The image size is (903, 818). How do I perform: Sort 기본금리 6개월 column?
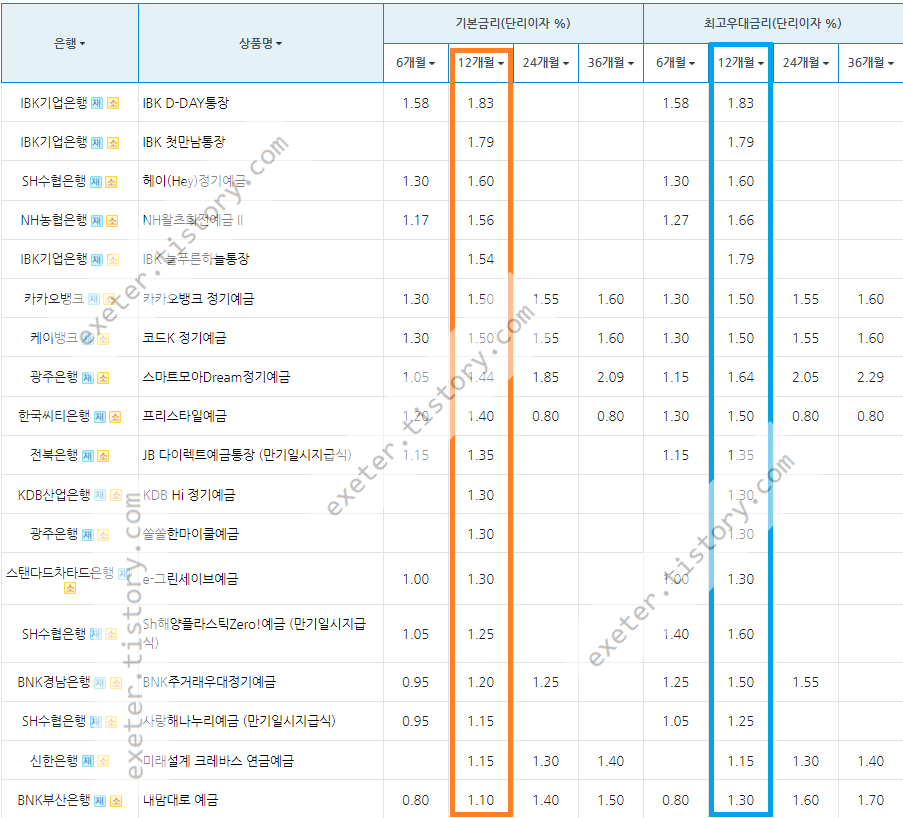tap(415, 63)
